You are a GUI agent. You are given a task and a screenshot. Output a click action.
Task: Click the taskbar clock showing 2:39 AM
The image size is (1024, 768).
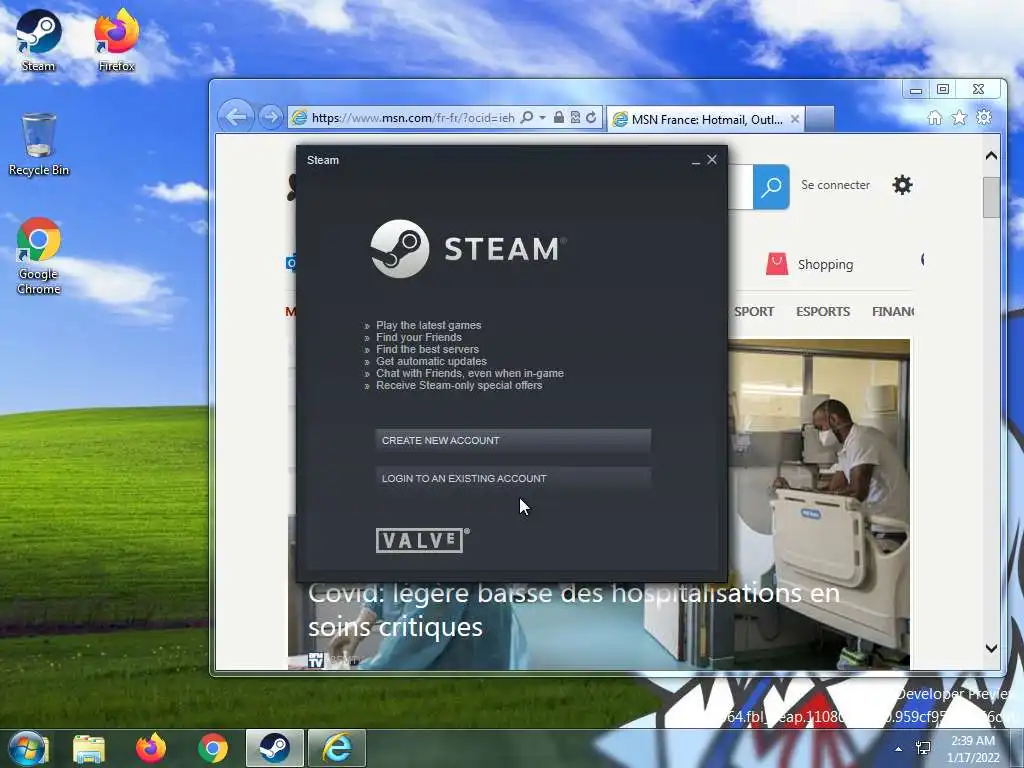pos(973,748)
